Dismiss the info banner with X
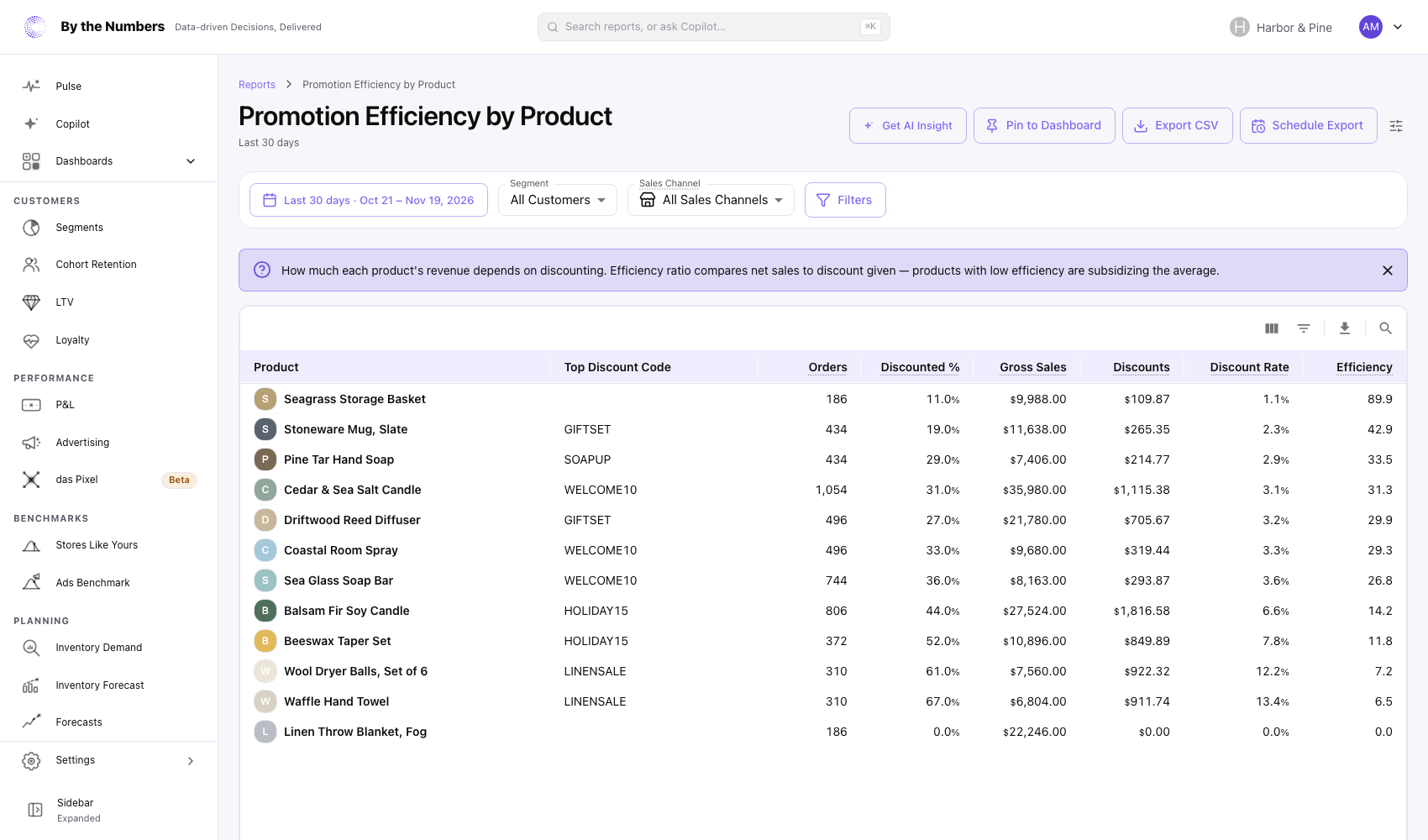 coord(1388,270)
